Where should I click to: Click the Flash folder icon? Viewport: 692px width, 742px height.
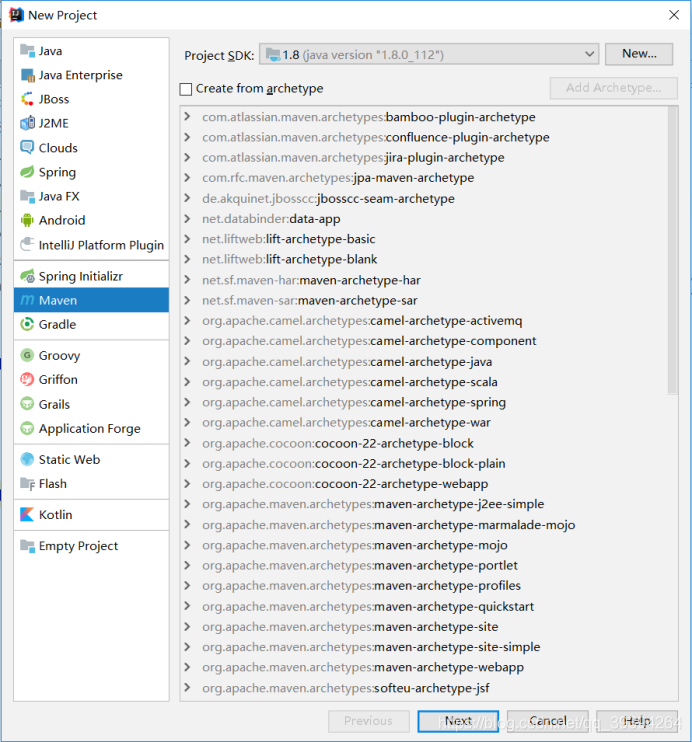pos(27,484)
